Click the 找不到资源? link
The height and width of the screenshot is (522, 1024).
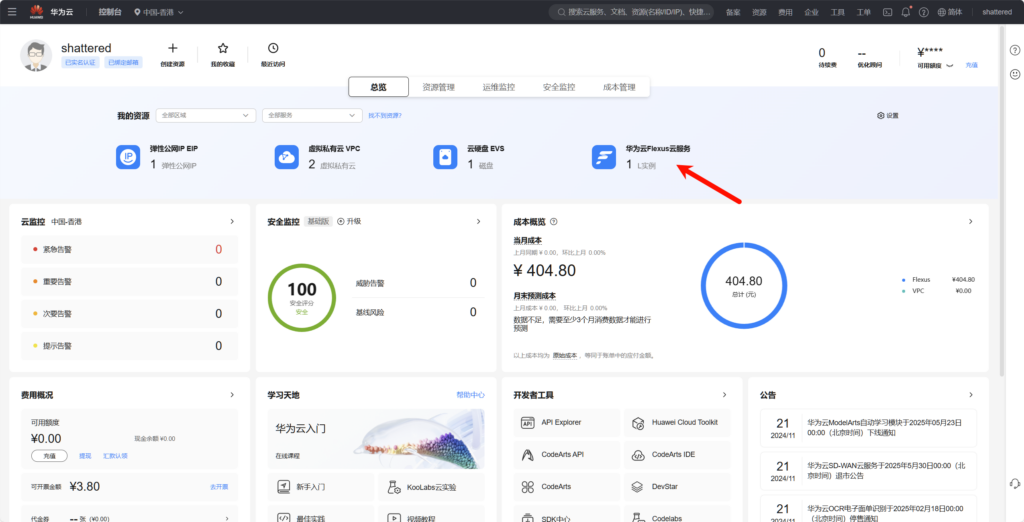(x=385, y=116)
